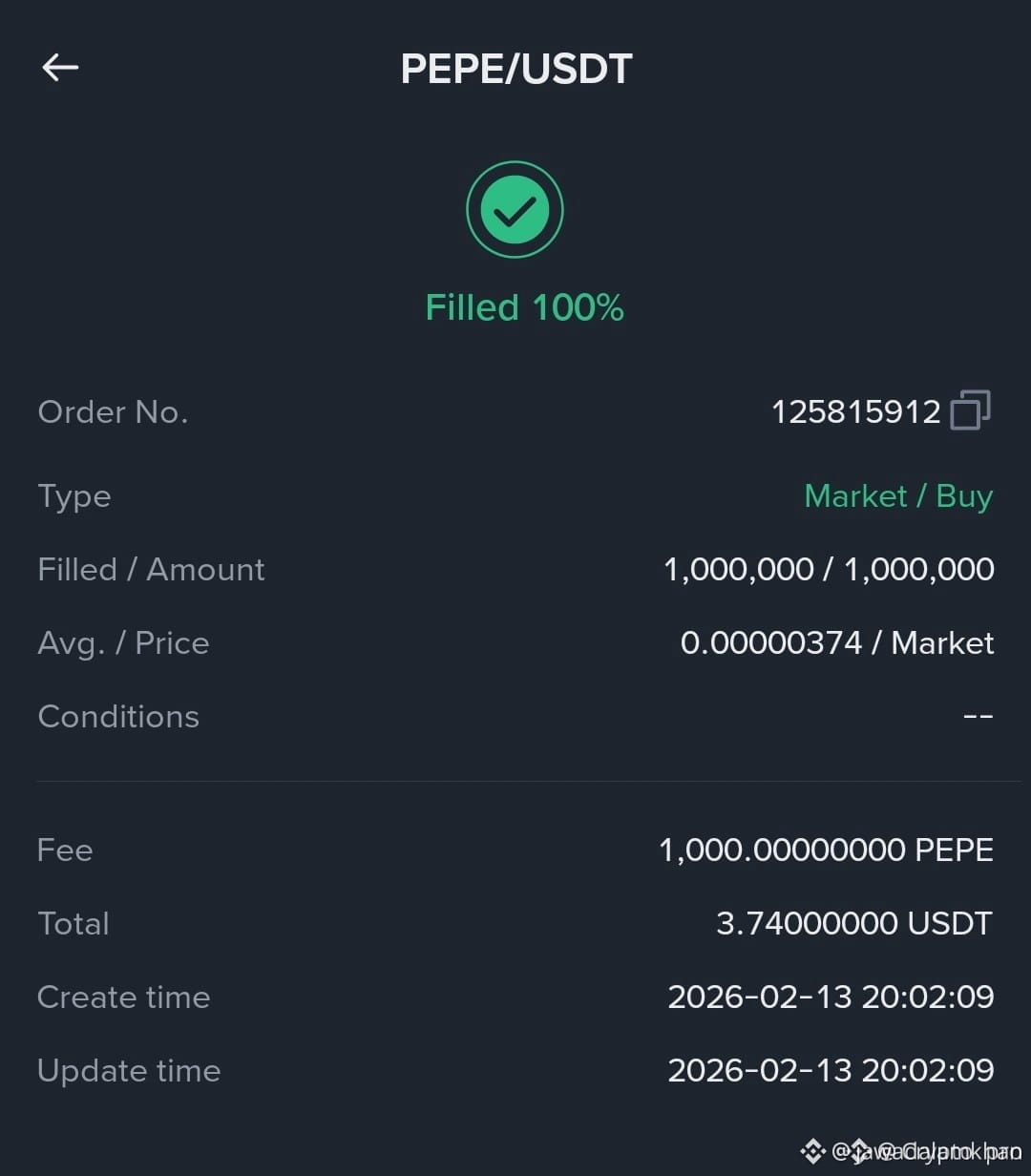This screenshot has width=1031, height=1176.
Task: Go back using the left arrow
Action: click(x=60, y=67)
